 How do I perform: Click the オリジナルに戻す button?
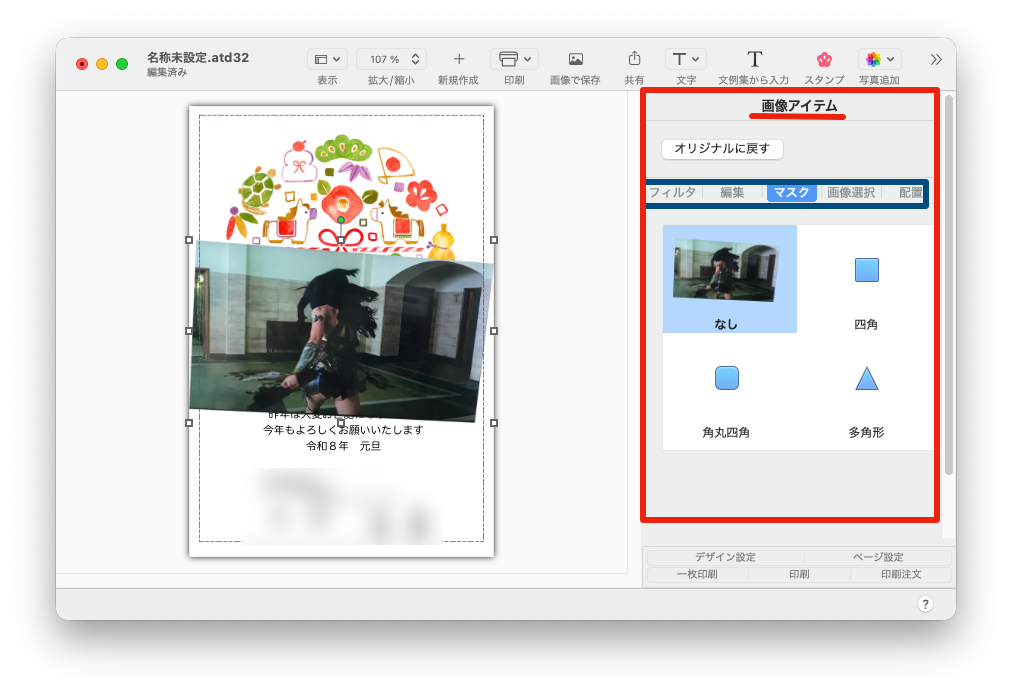[722, 149]
